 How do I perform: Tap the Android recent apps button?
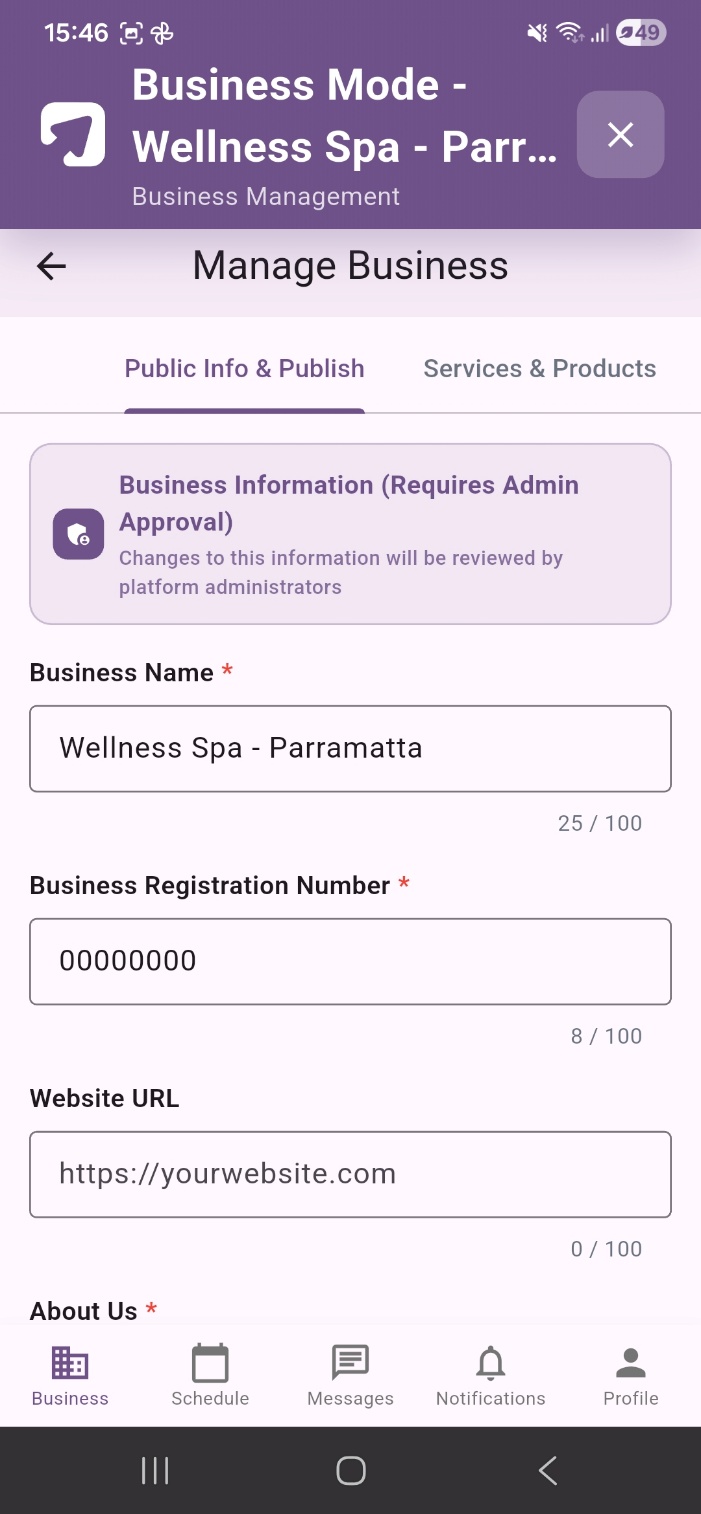(x=155, y=1470)
